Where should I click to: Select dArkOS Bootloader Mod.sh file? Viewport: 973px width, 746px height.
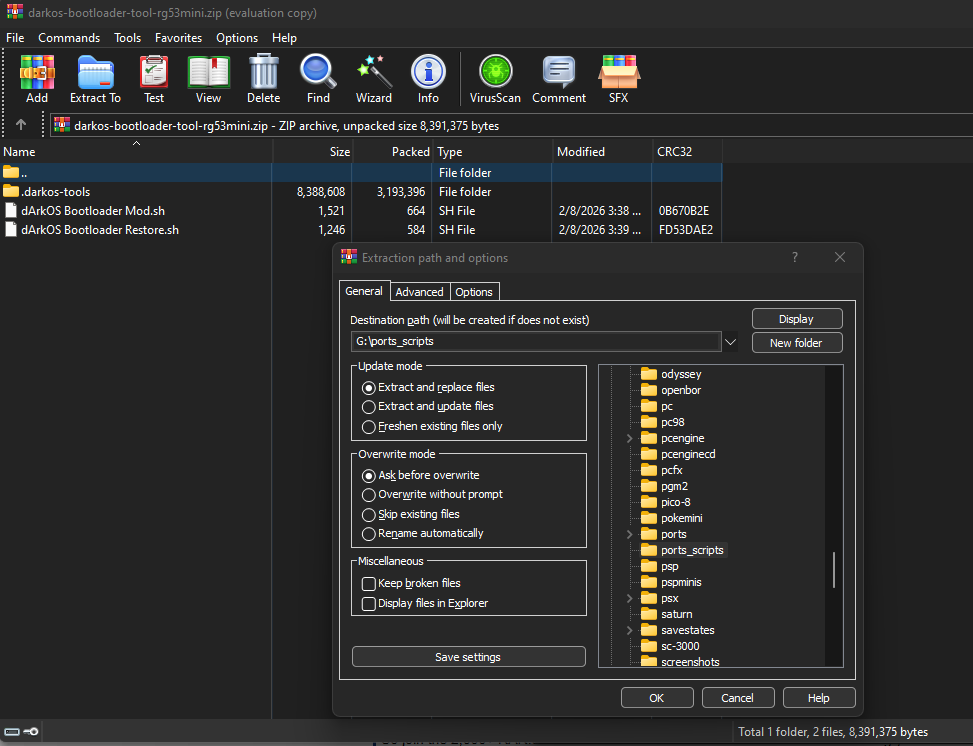click(93, 211)
